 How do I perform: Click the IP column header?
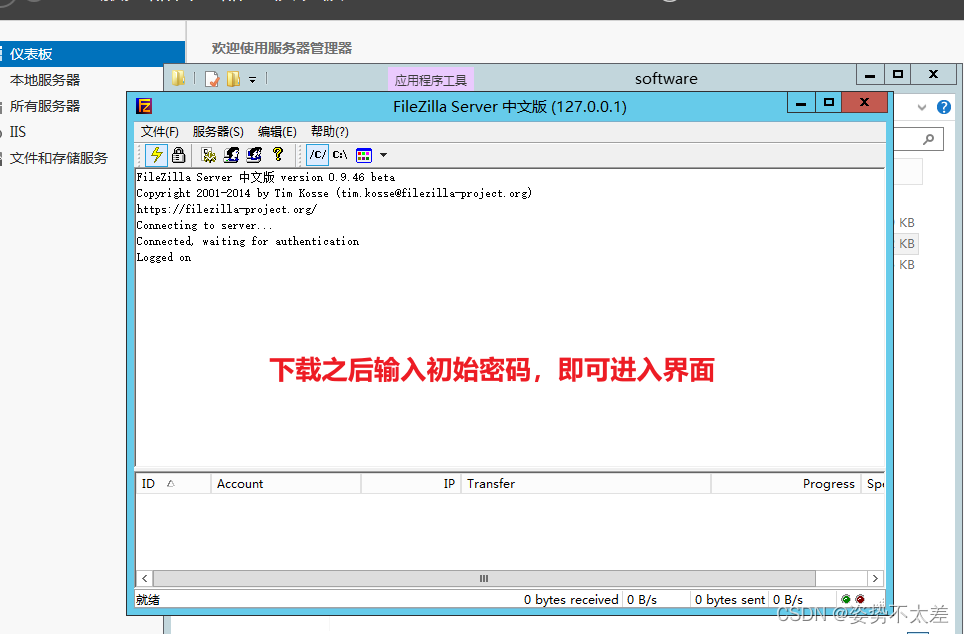point(411,483)
